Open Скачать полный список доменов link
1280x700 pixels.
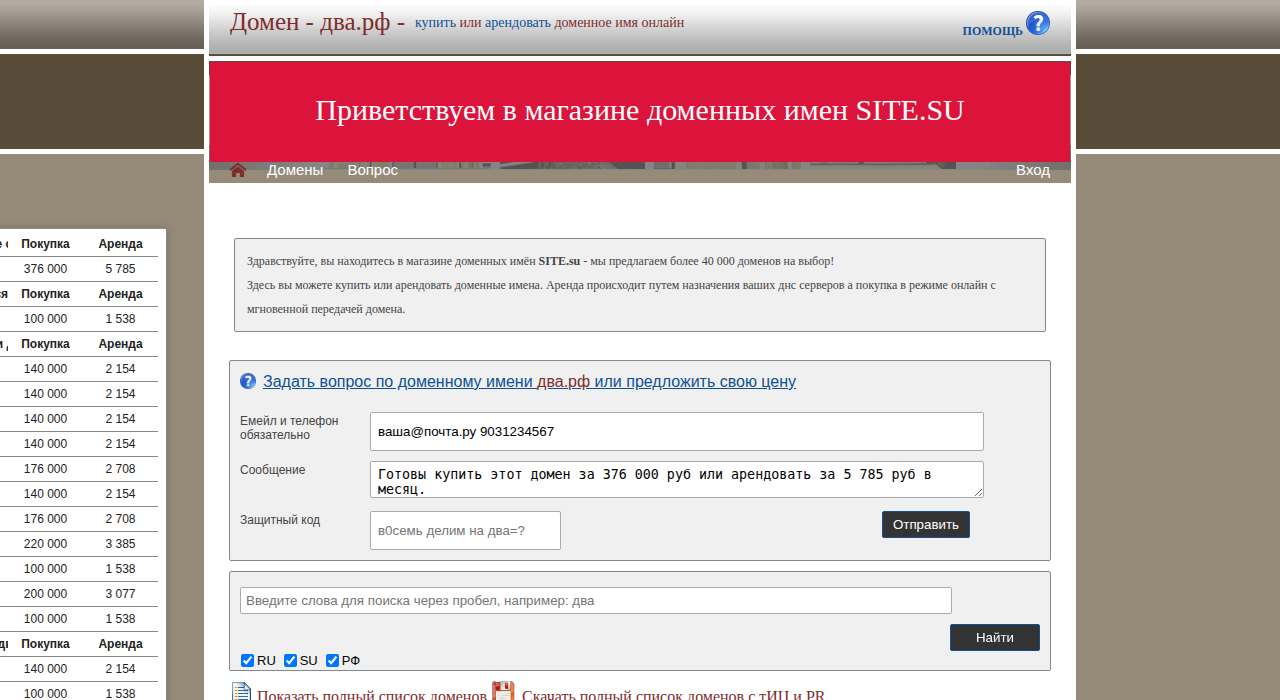[673, 696]
